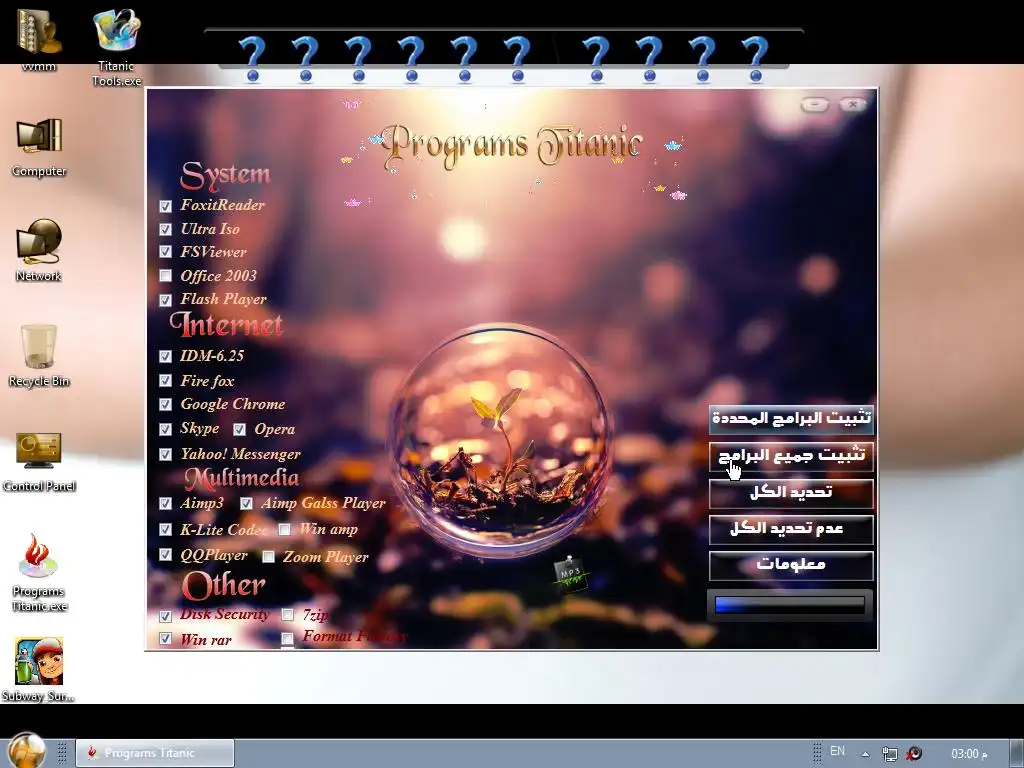Toggle the Aimp Galss Player checkbox
The width and height of the screenshot is (1024, 768).
(x=246, y=504)
